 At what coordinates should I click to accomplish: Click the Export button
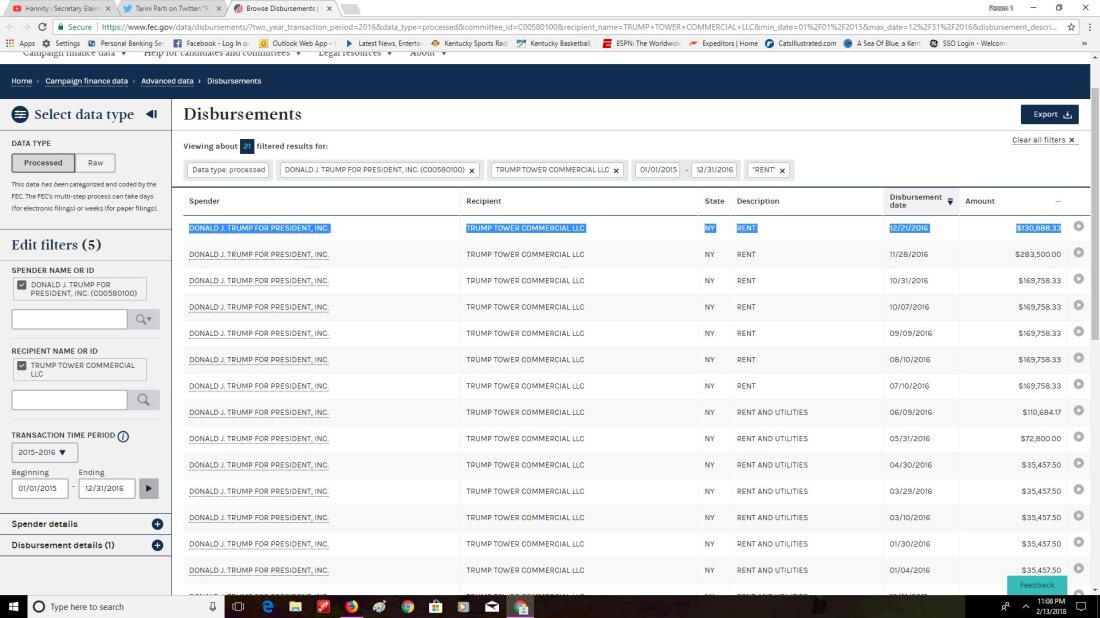[x=1049, y=114]
